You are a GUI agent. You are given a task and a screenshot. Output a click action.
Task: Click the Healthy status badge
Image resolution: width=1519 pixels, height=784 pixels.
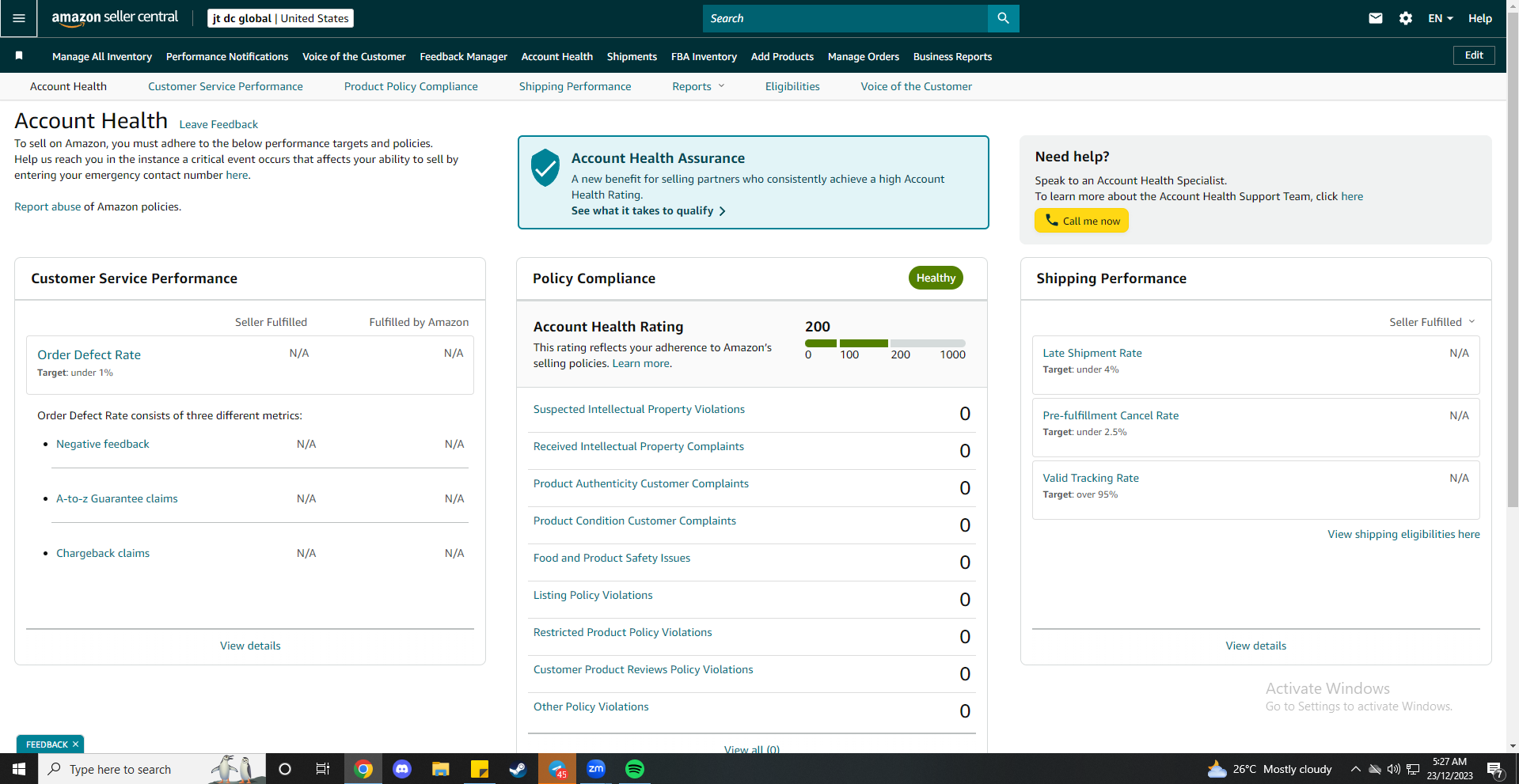coord(936,278)
